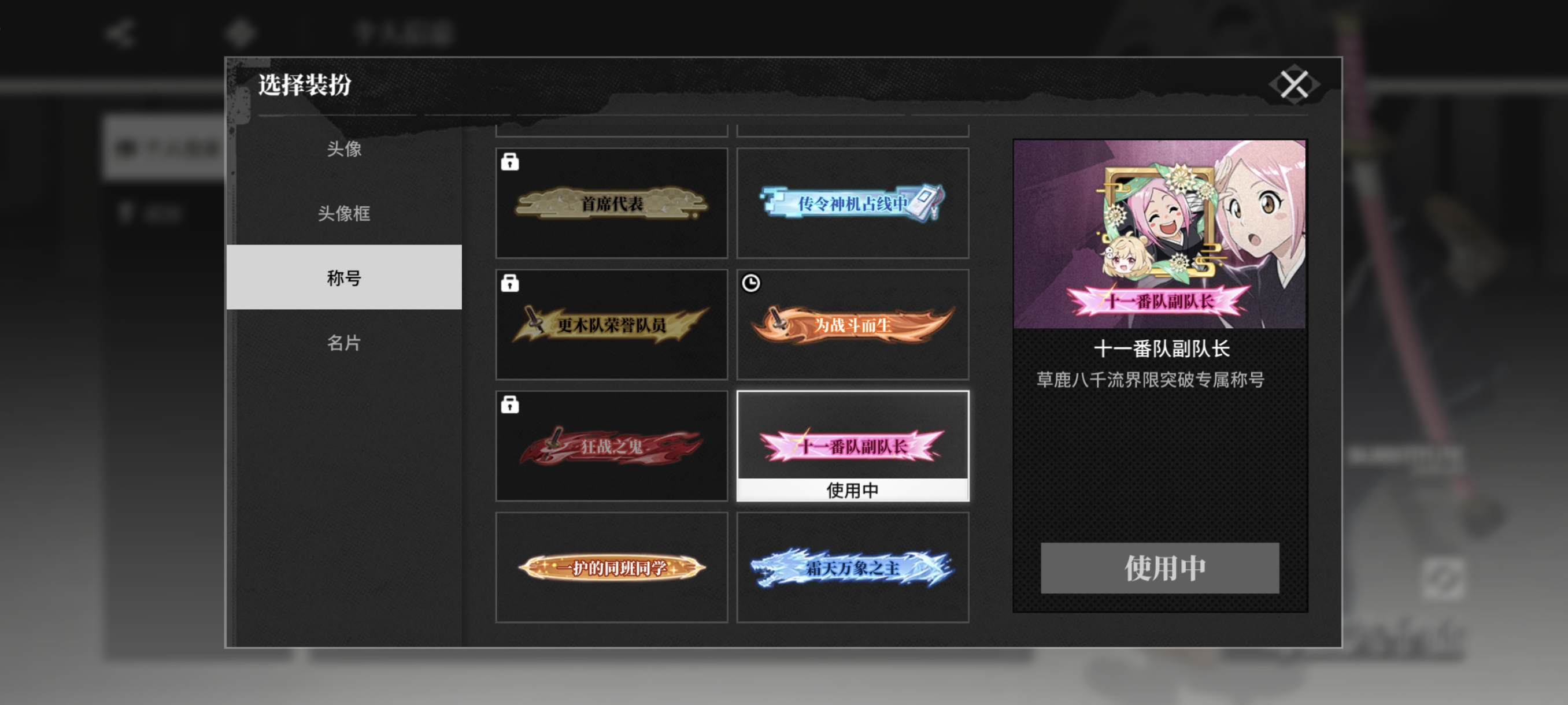
Task: Choose the 一护的同班同学 title
Action: 612,567
